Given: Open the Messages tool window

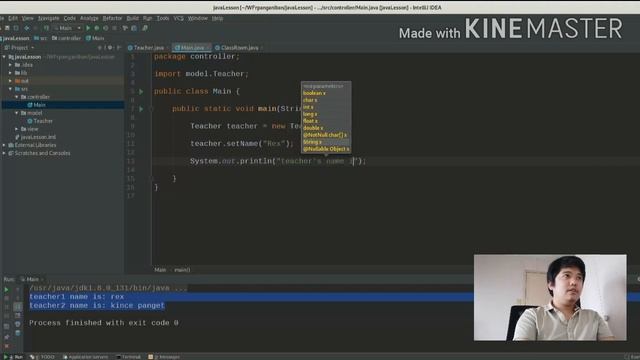Looking at the screenshot, I should pos(164,357).
